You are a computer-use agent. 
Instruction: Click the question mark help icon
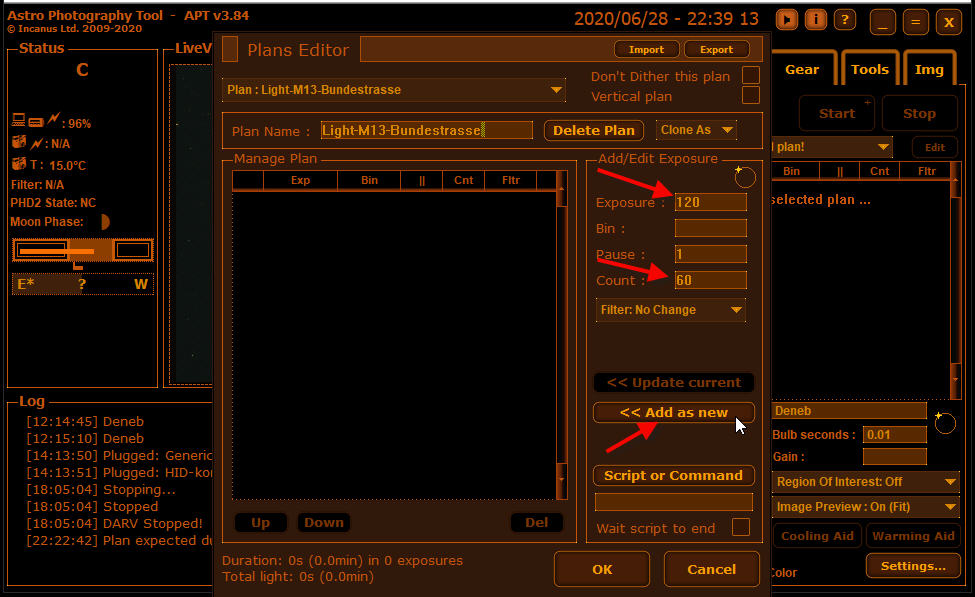click(x=845, y=20)
